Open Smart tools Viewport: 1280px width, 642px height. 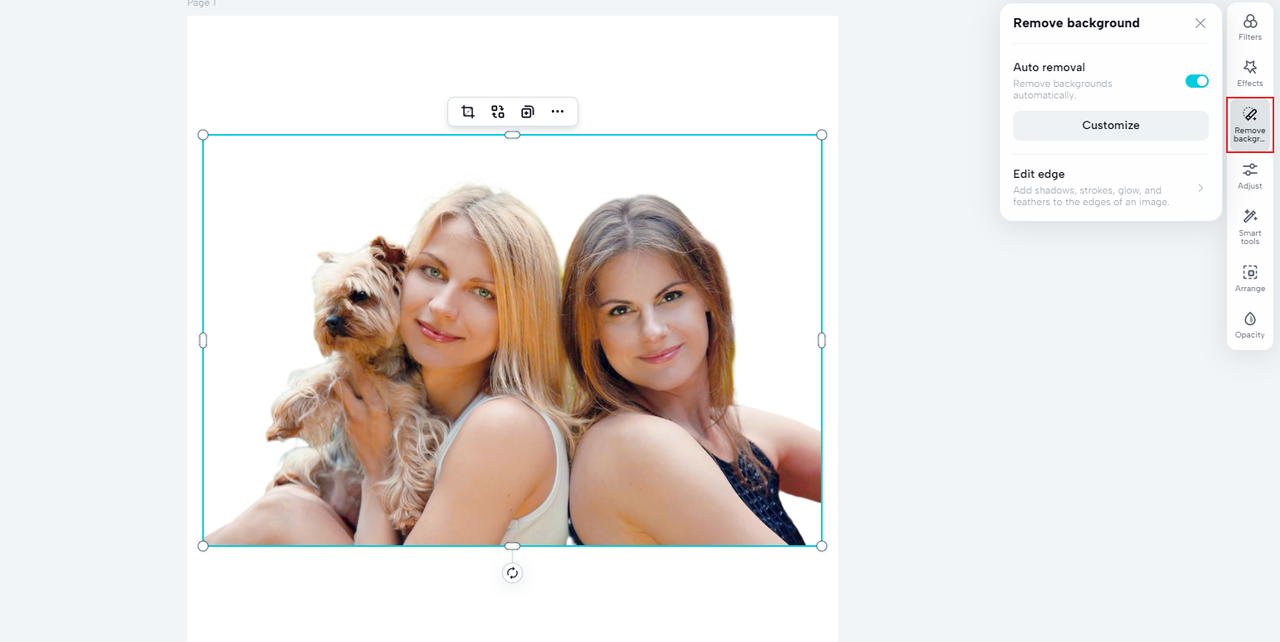[x=1250, y=227]
